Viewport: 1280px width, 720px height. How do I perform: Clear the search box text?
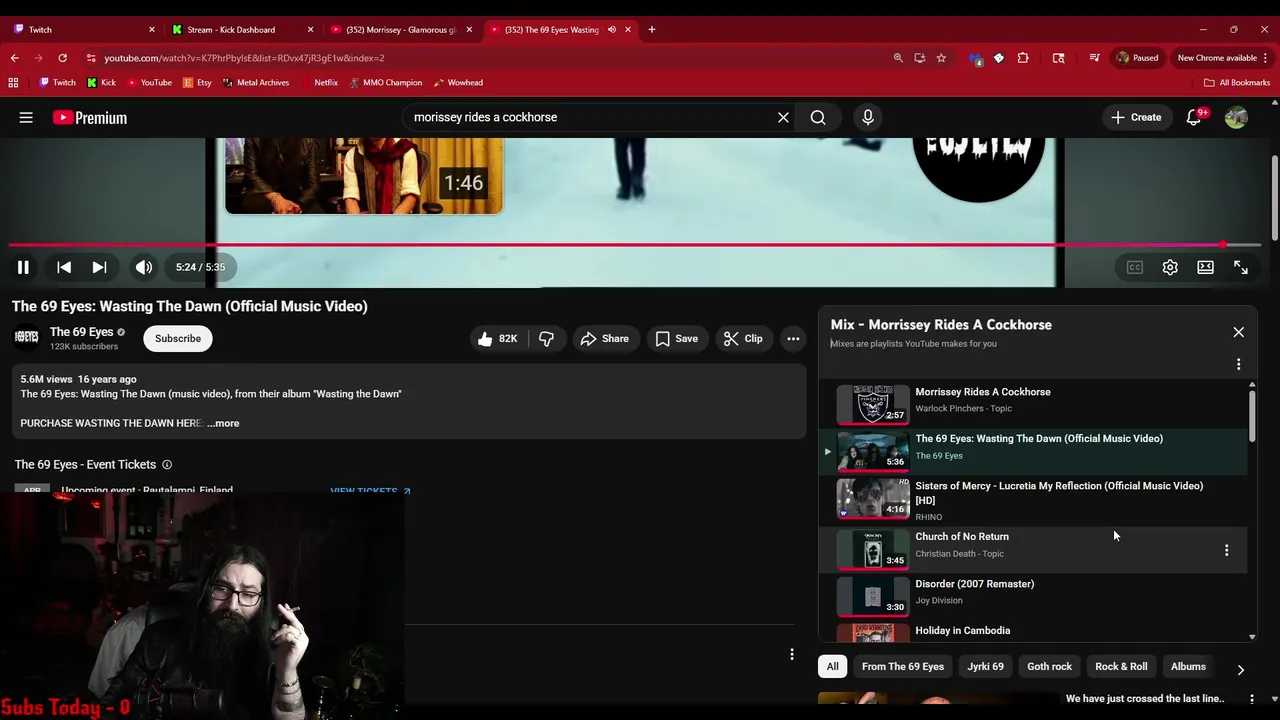point(783,117)
